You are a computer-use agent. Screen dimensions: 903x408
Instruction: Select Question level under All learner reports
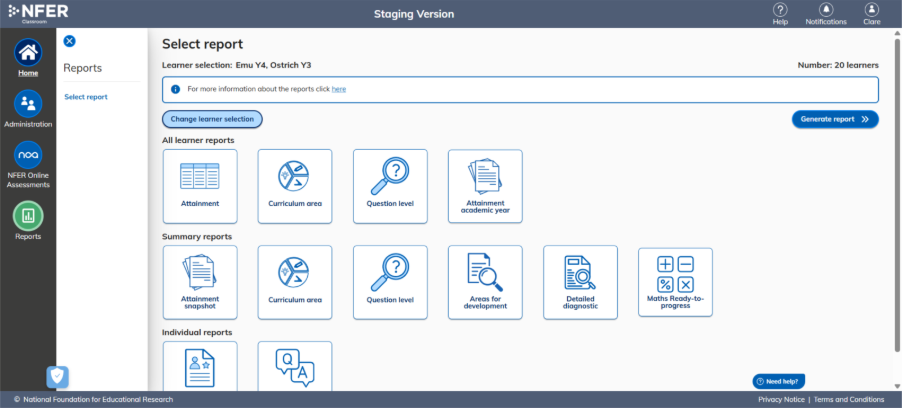tap(390, 186)
